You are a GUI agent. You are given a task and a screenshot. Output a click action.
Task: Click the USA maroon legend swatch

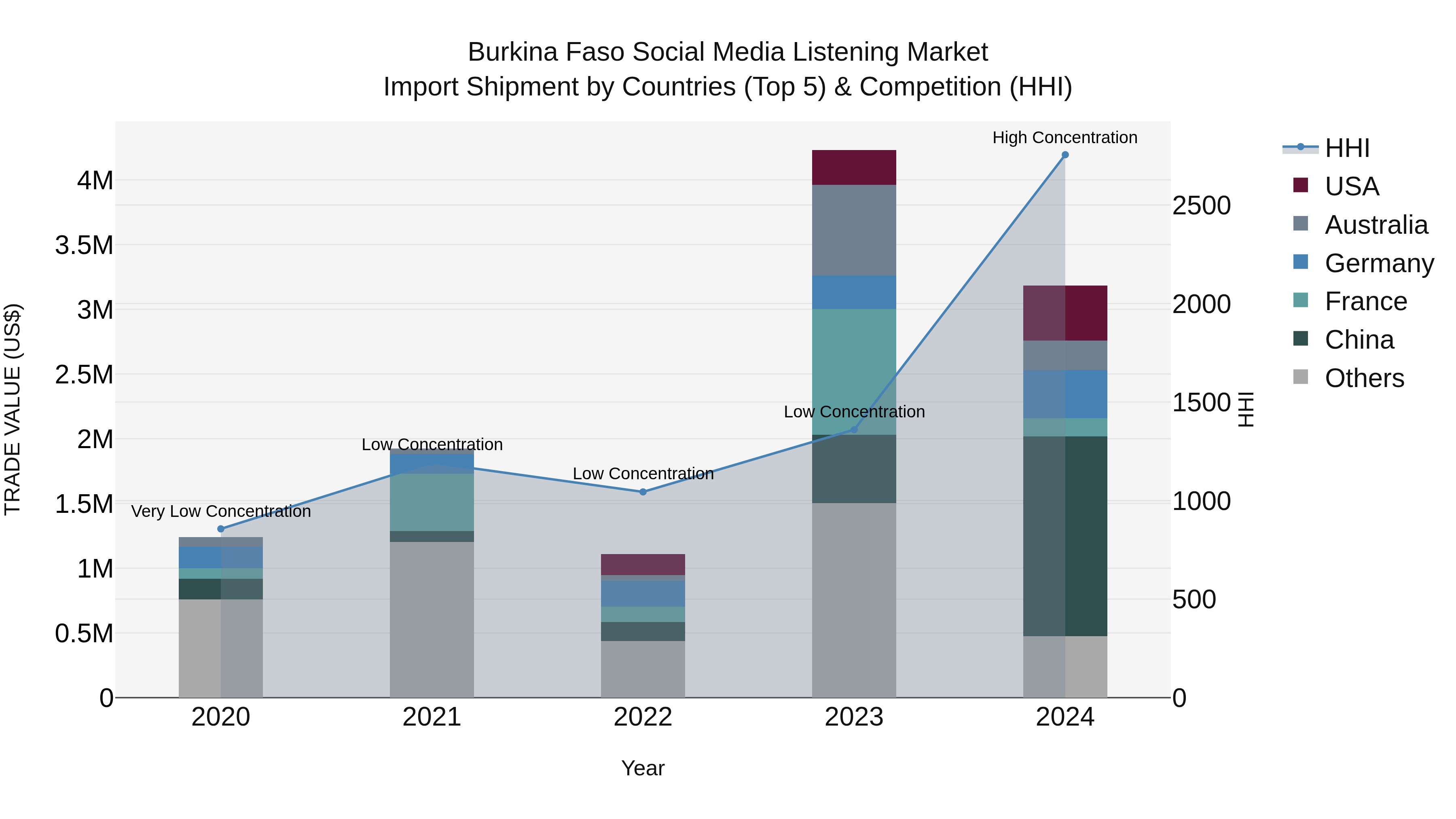(1301, 185)
